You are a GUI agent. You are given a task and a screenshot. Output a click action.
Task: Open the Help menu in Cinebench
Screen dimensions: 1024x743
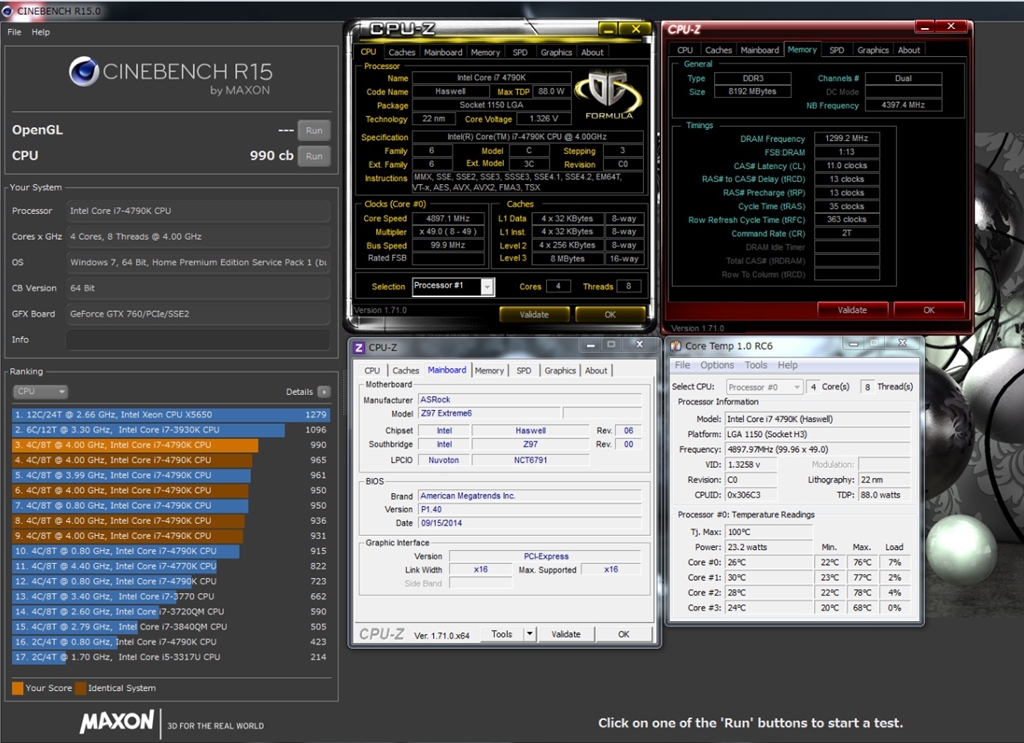[40, 32]
